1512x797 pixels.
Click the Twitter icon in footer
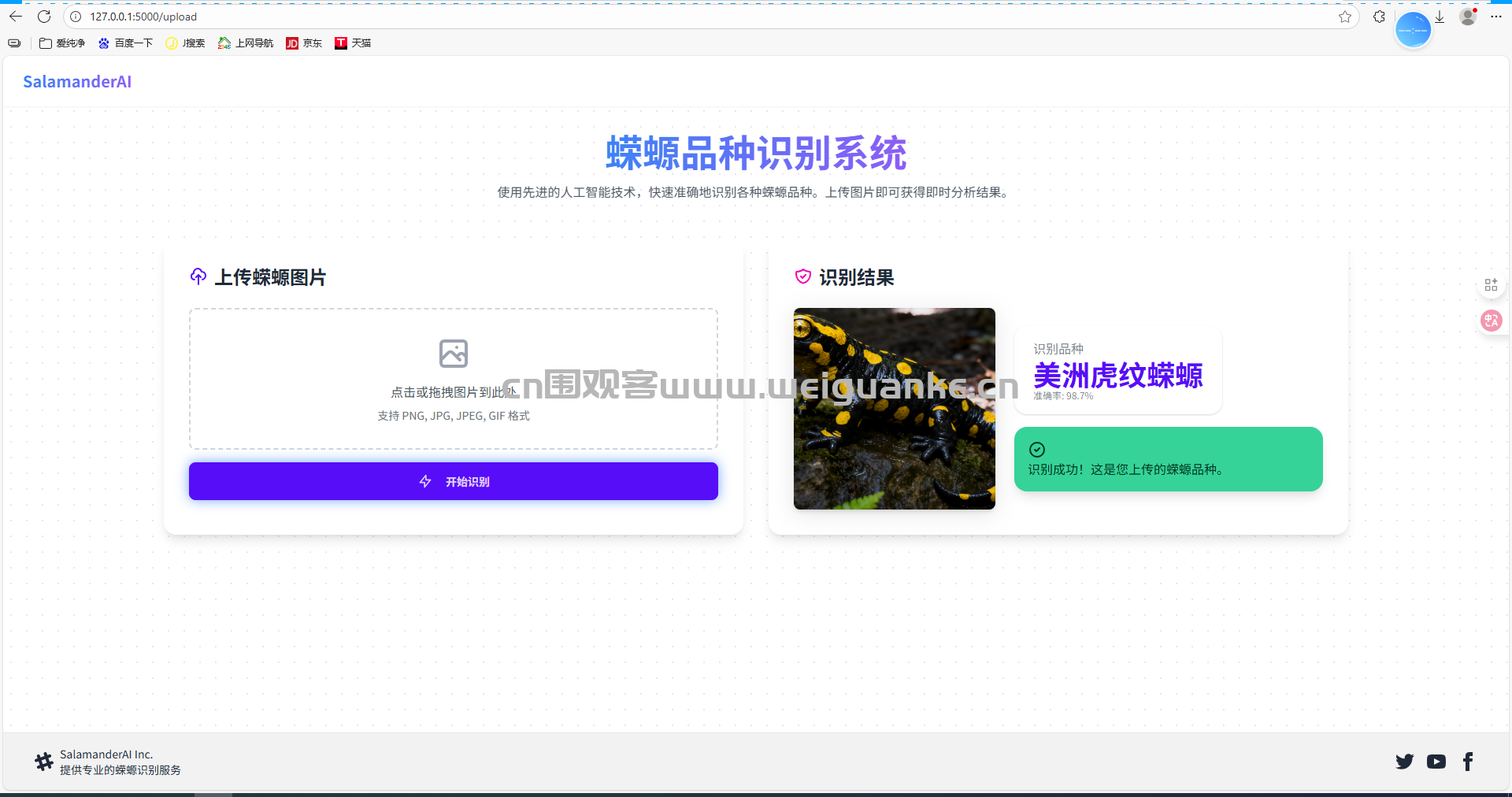tap(1404, 762)
